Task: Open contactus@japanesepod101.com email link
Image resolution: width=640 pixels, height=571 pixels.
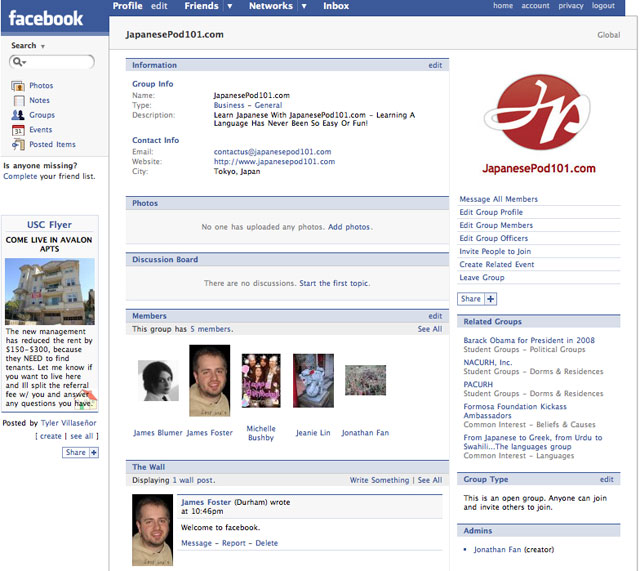Action: coord(272,151)
